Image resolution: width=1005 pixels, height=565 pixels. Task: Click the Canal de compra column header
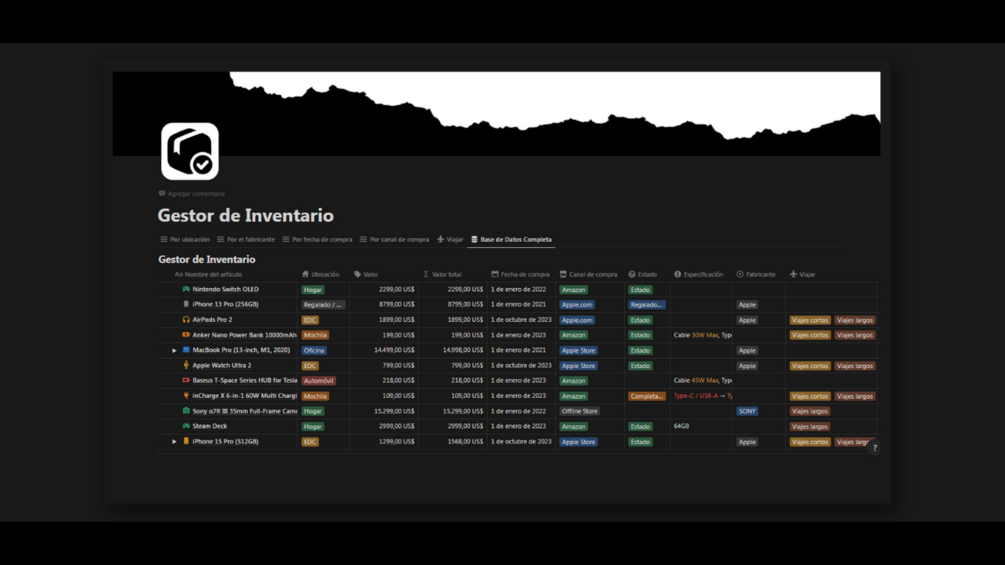[588, 274]
